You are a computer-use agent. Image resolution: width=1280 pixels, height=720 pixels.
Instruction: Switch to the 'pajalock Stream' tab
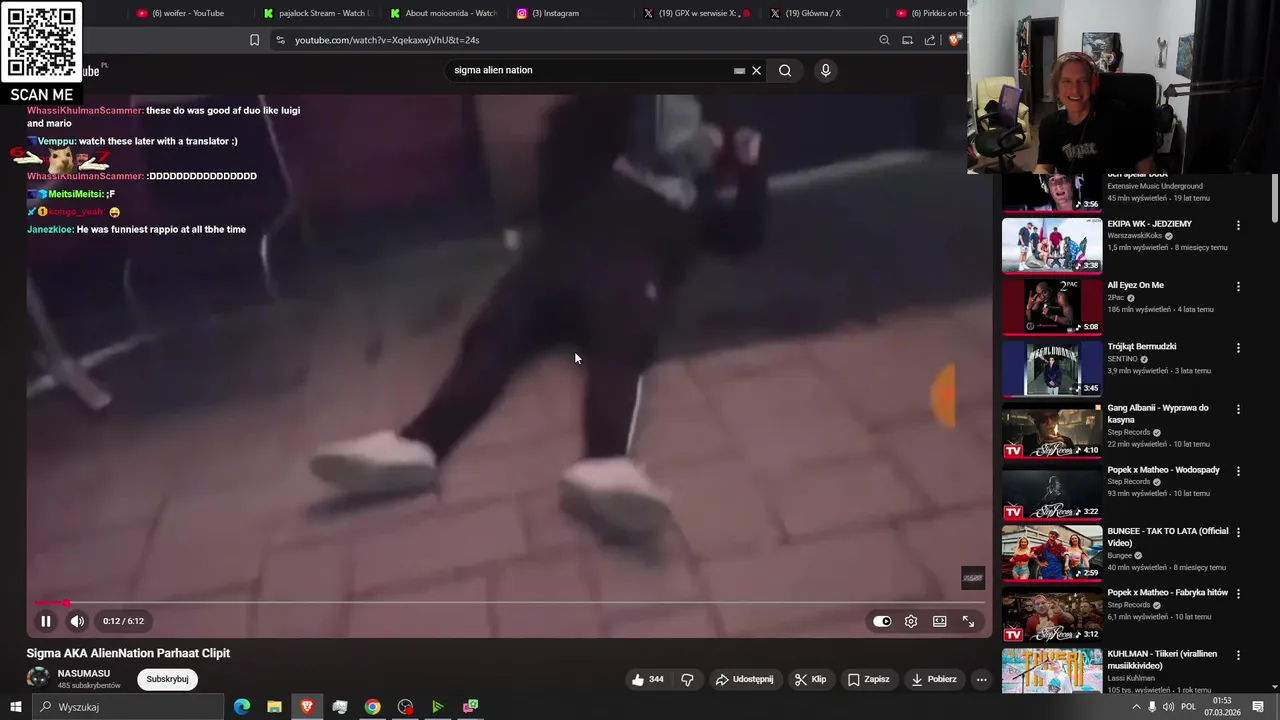(x=317, y=13)
